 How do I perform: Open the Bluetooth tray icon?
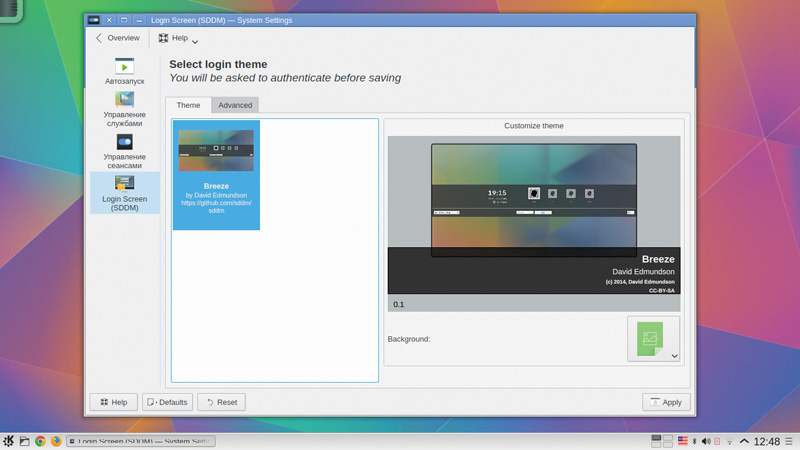[694, 441]
